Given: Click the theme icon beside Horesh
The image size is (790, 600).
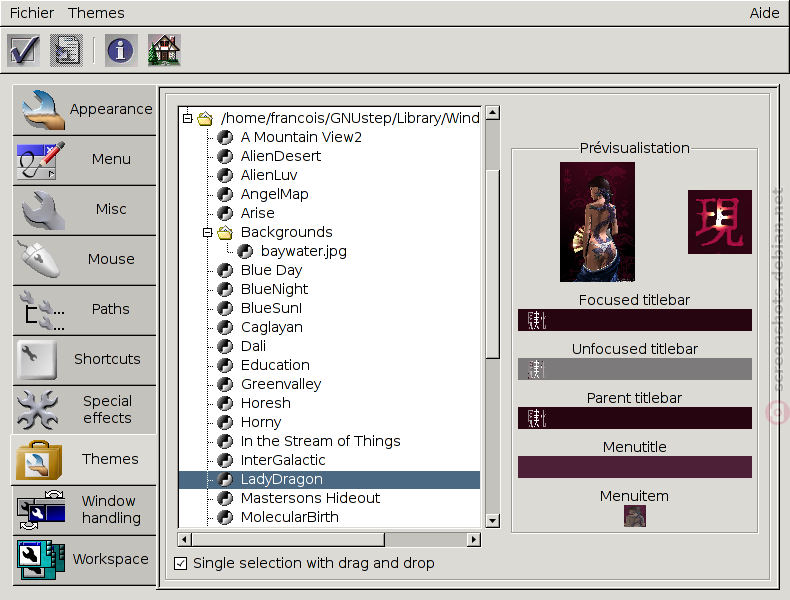Looking at the screenshot, I should 225,404.
